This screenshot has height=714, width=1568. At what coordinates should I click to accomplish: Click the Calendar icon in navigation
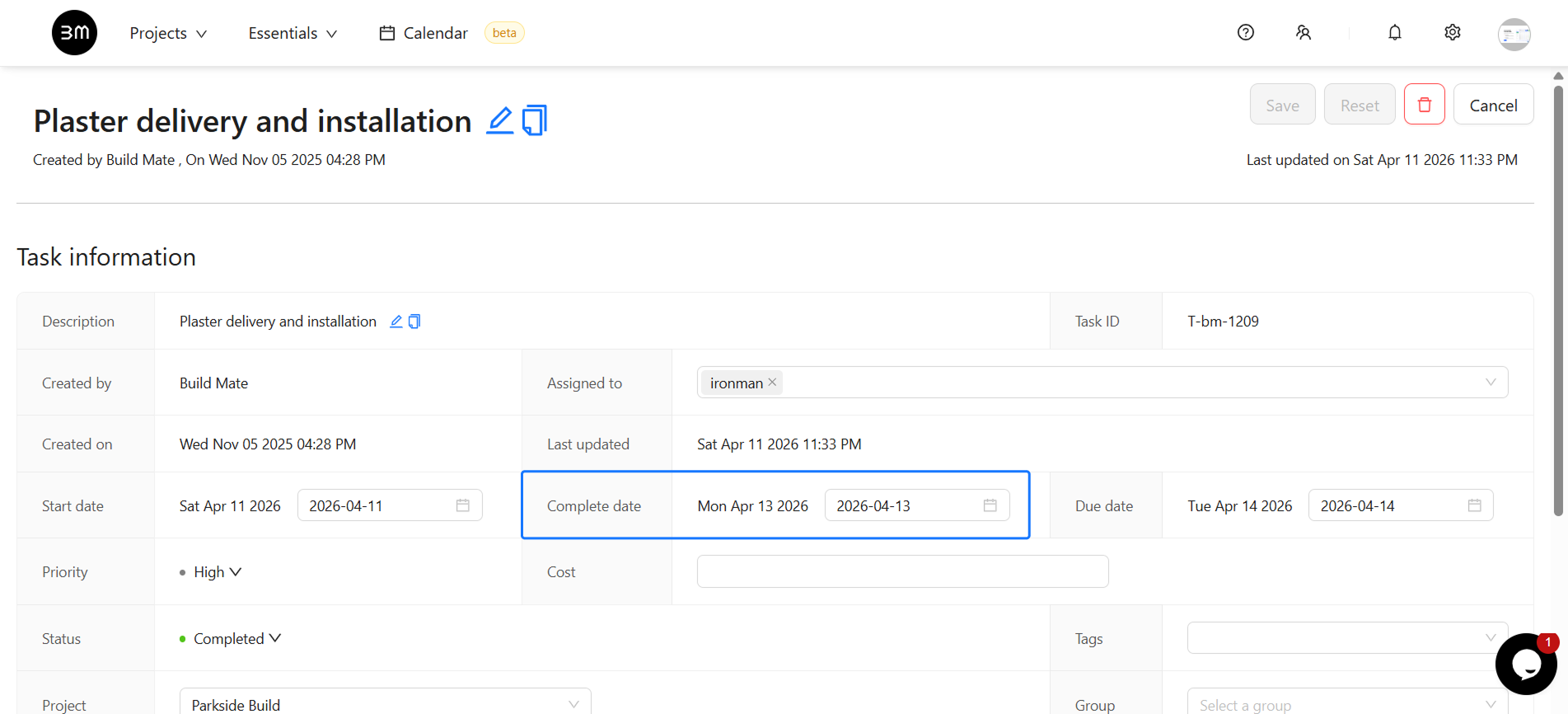pyautogui.click(x=386, y=33)
